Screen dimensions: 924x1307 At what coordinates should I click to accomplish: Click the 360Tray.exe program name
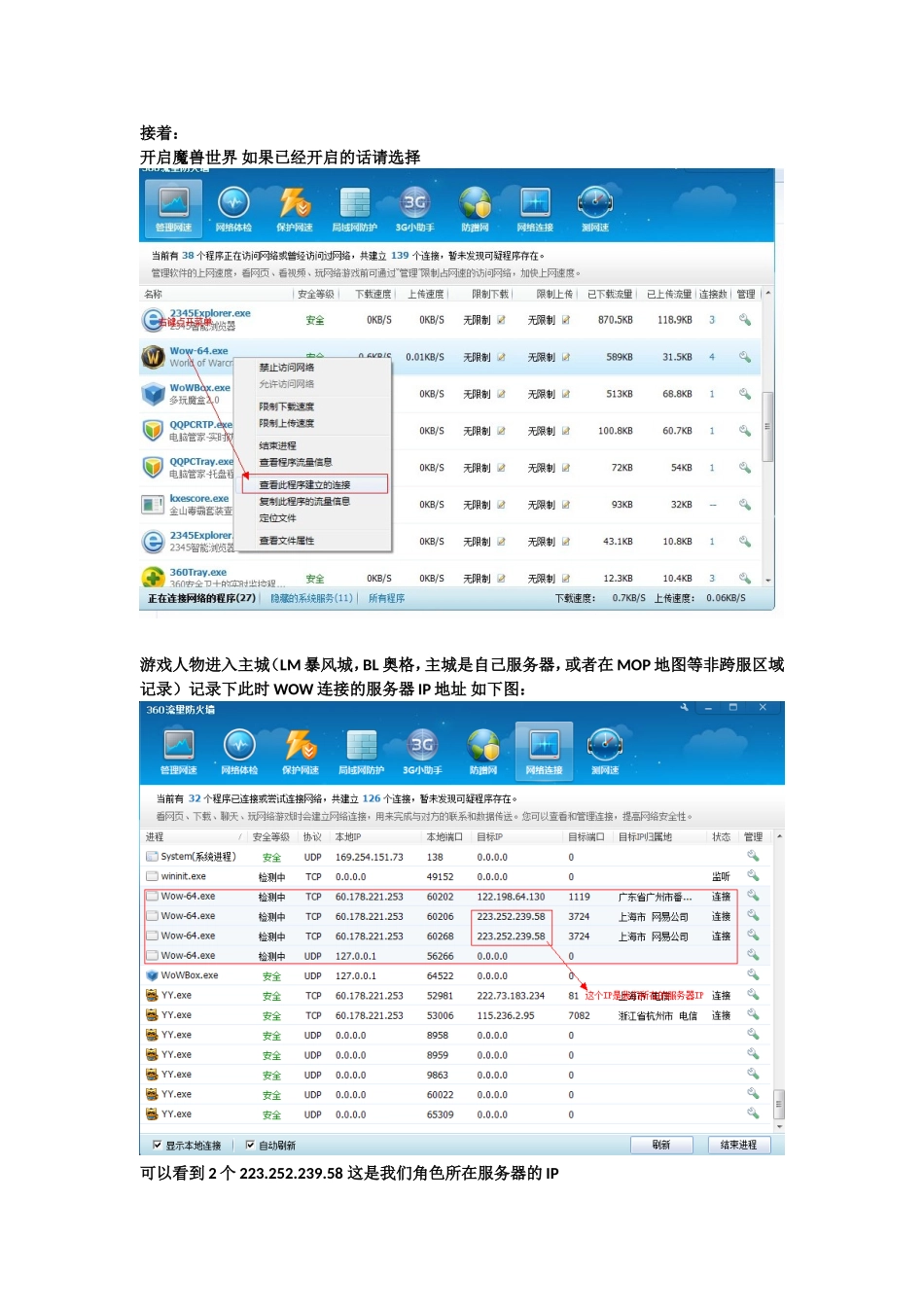[x=197, y=572]
